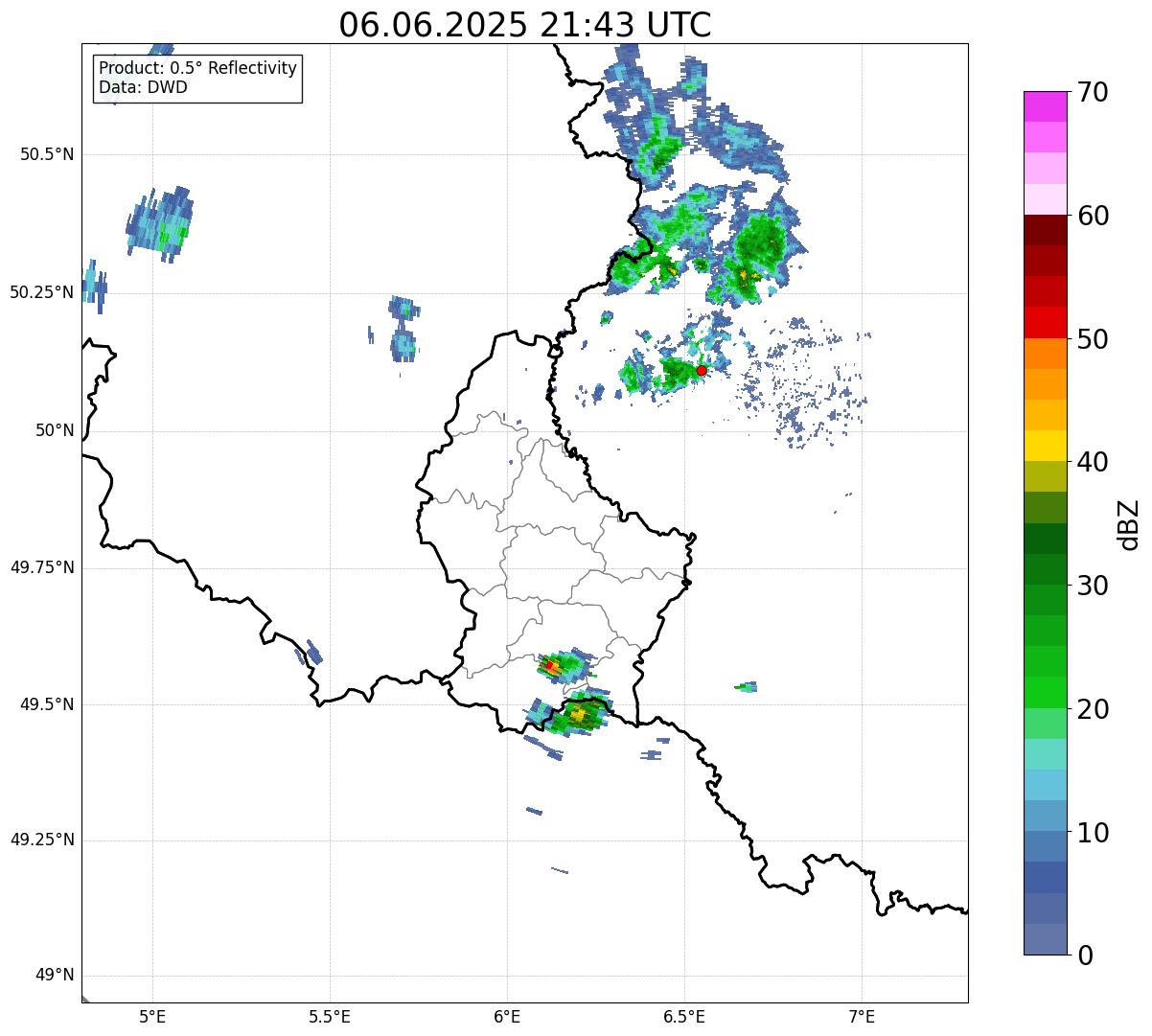Click the bright red colorbar segment just above 50

click(1045, 322)
